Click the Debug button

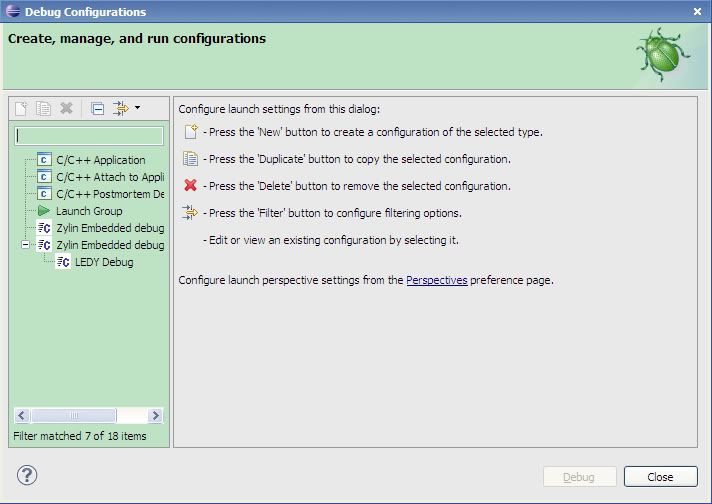(x=579, y=477)
